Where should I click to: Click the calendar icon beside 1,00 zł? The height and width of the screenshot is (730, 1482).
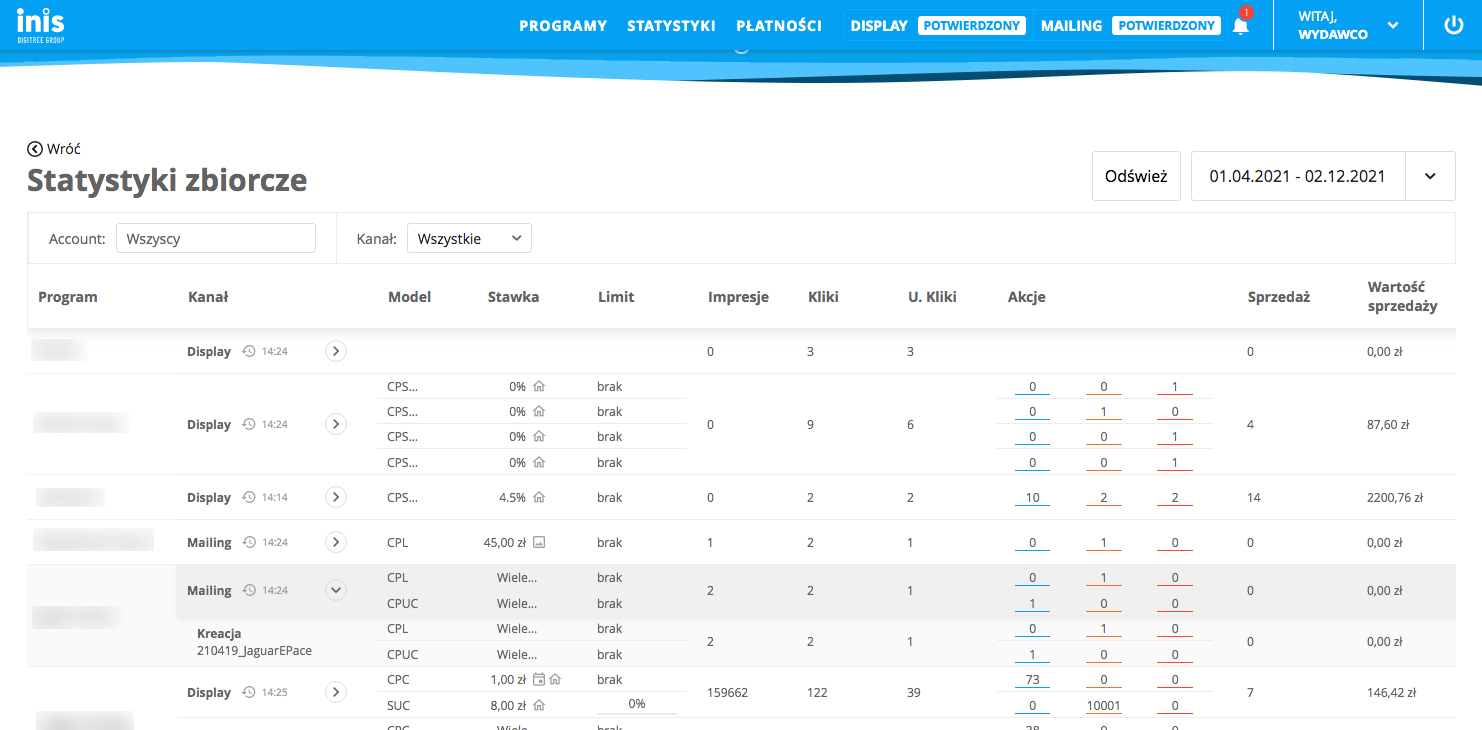(539, 680)
